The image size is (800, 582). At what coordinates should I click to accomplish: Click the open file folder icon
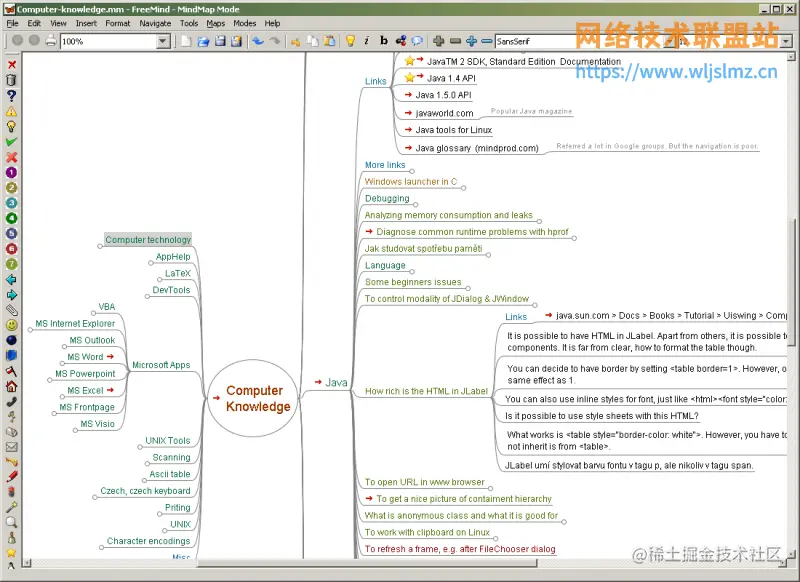coord(203,41)
